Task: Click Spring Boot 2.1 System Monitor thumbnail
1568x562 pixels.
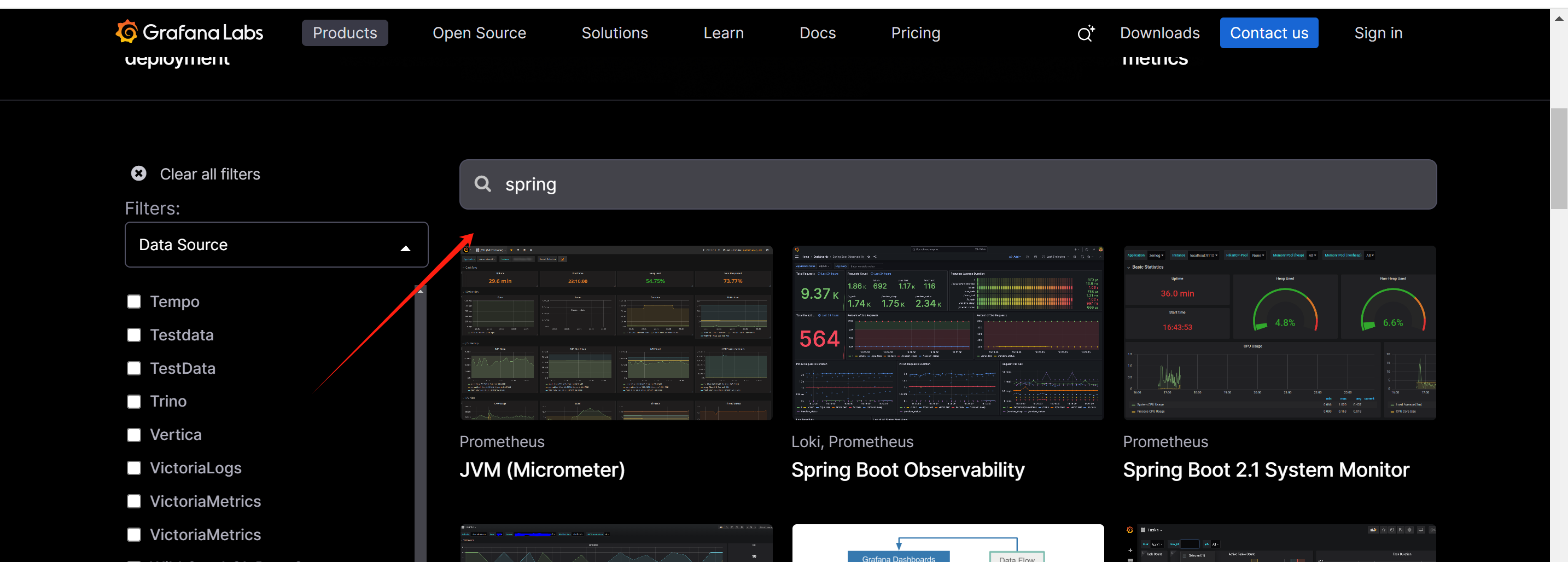Action: coord(1279,333)
